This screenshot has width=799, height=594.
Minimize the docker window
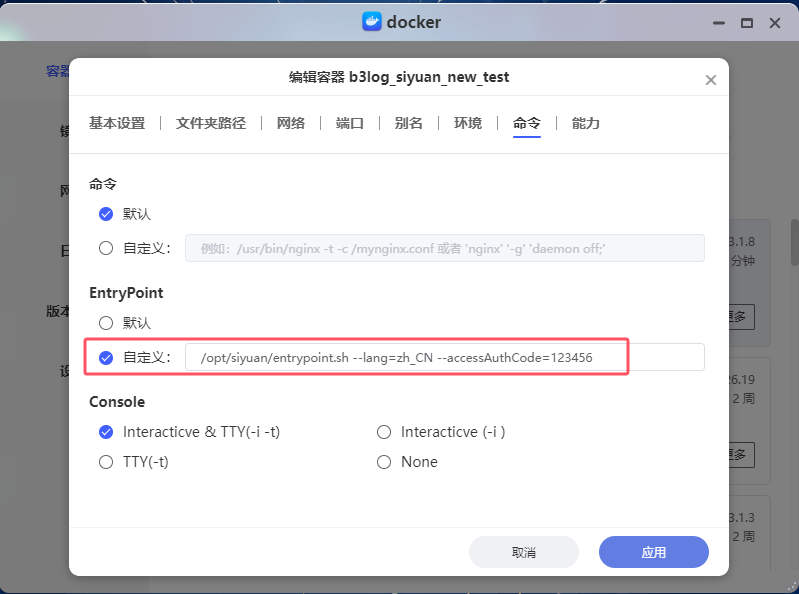(717, 22)
